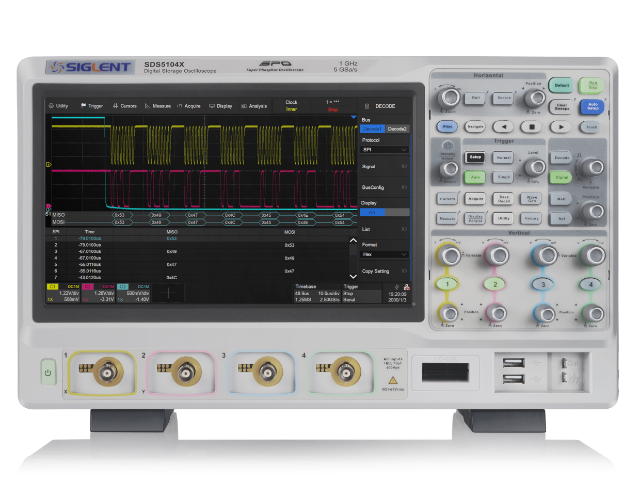The width and height of the screenshot is (640, 480).
Task: Push the Measure hardware button
Action: (x=447, y=218)
